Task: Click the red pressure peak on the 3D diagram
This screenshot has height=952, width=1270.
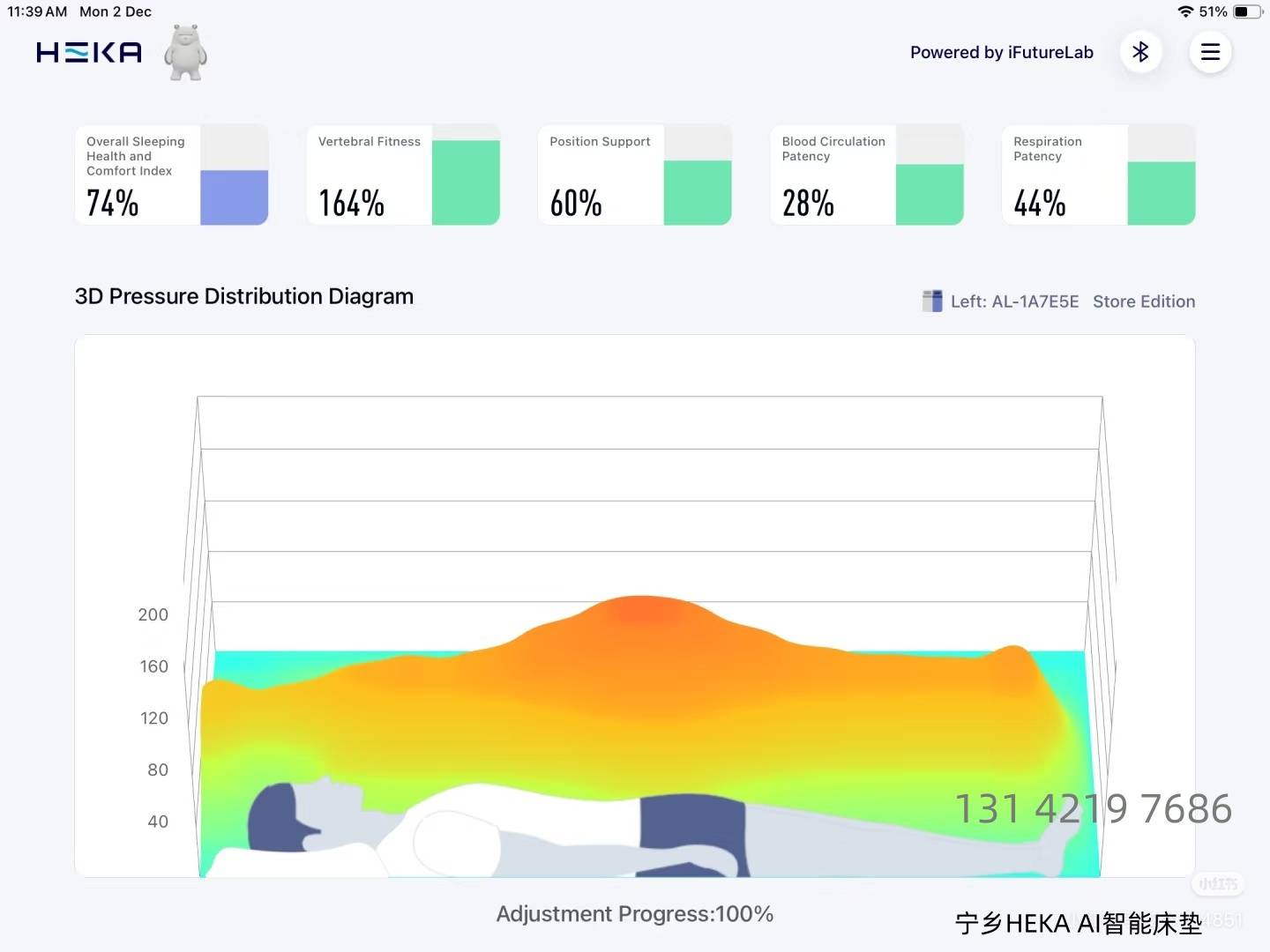Action: [644, 608]
